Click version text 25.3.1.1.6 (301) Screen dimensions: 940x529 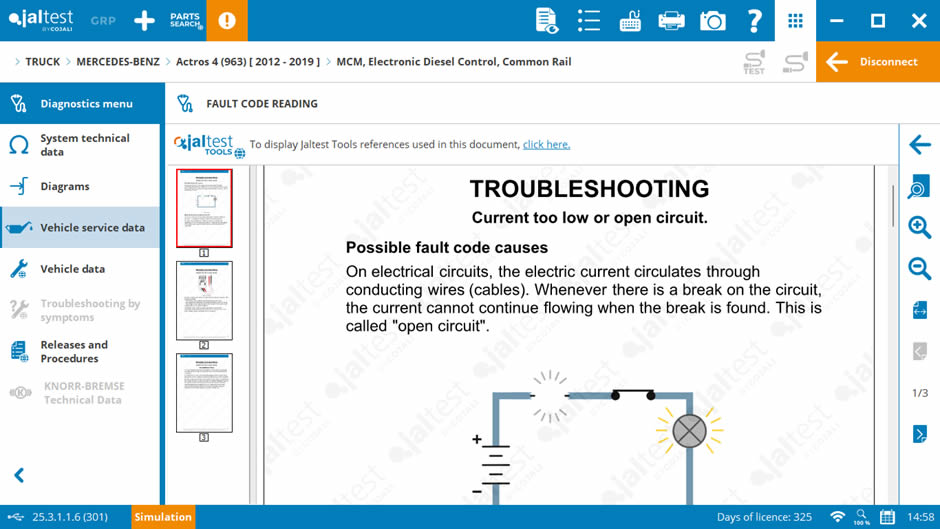tap(70, 517)
